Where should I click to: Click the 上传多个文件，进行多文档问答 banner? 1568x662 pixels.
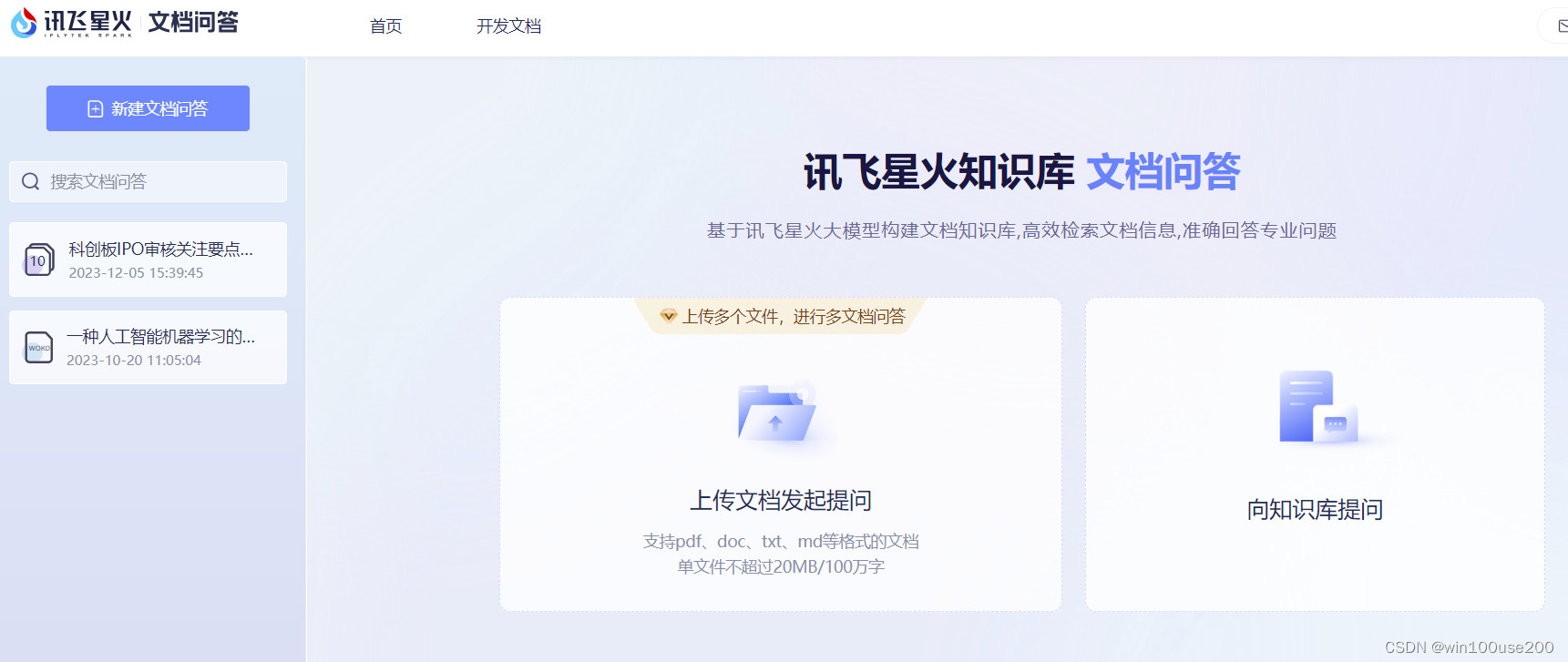click(x=781, y=316)
